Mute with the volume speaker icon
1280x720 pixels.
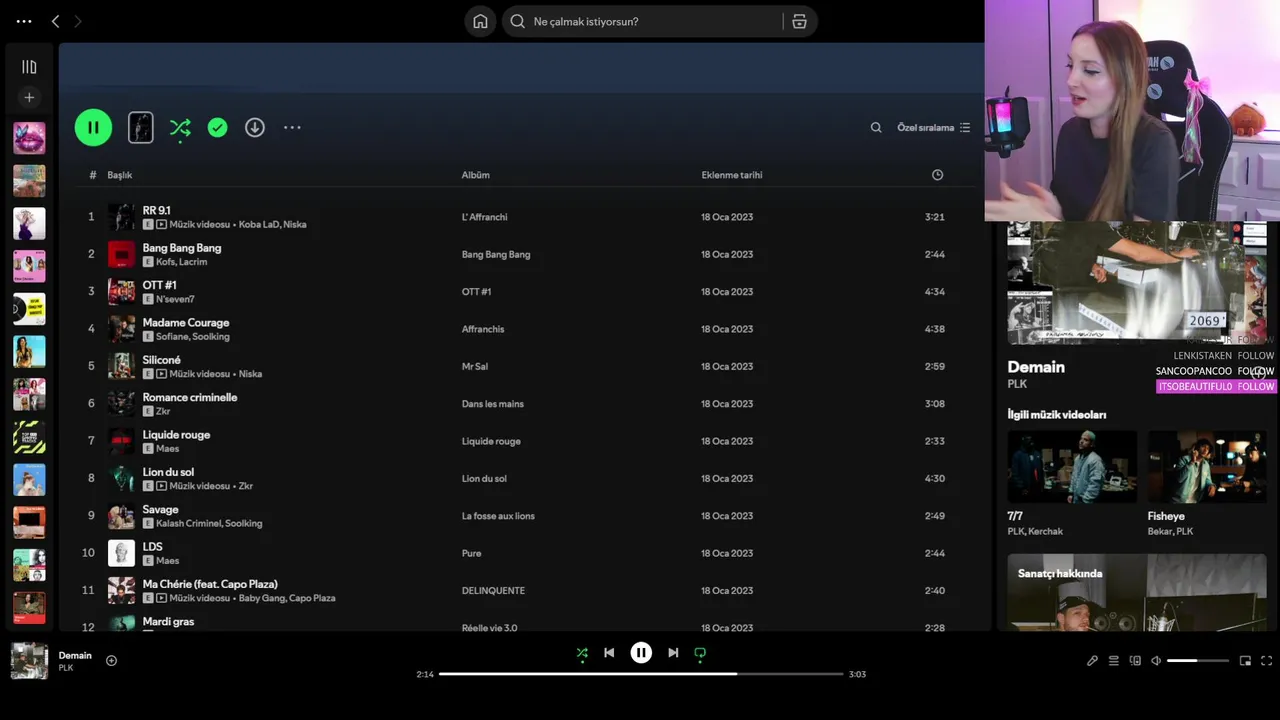1156,661
